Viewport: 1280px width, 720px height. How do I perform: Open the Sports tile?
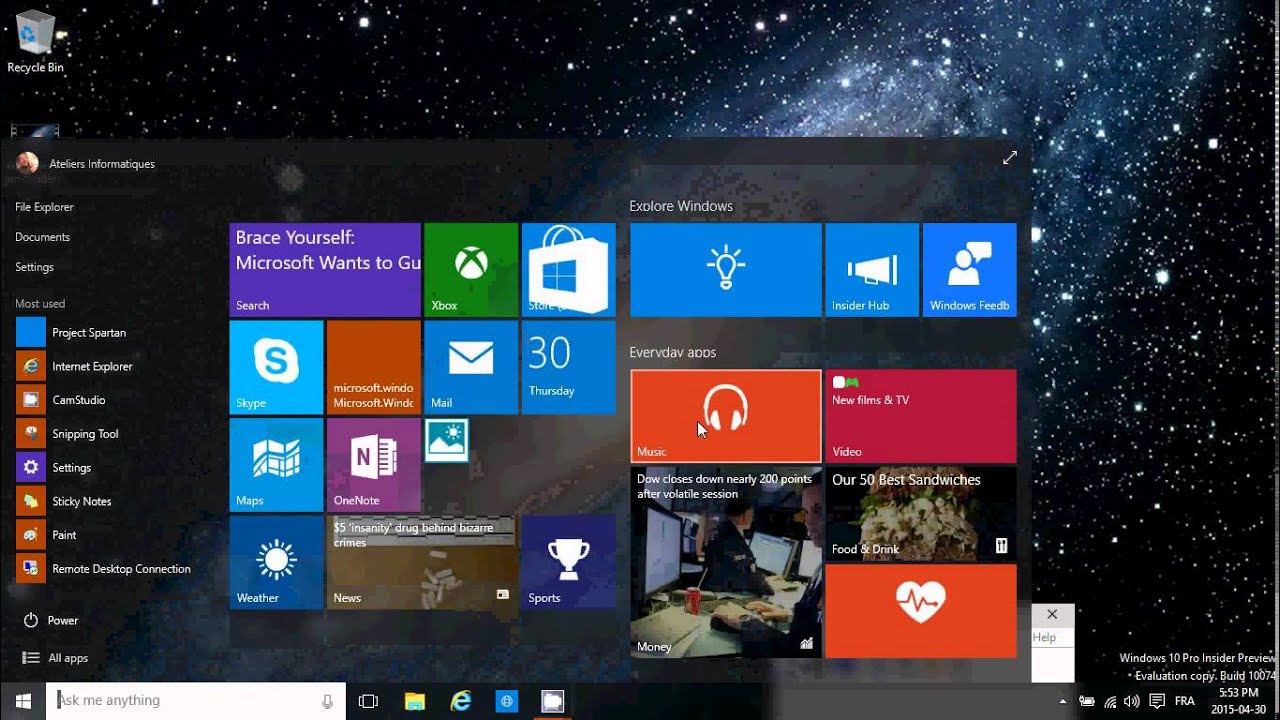click(x=568, y=562)
